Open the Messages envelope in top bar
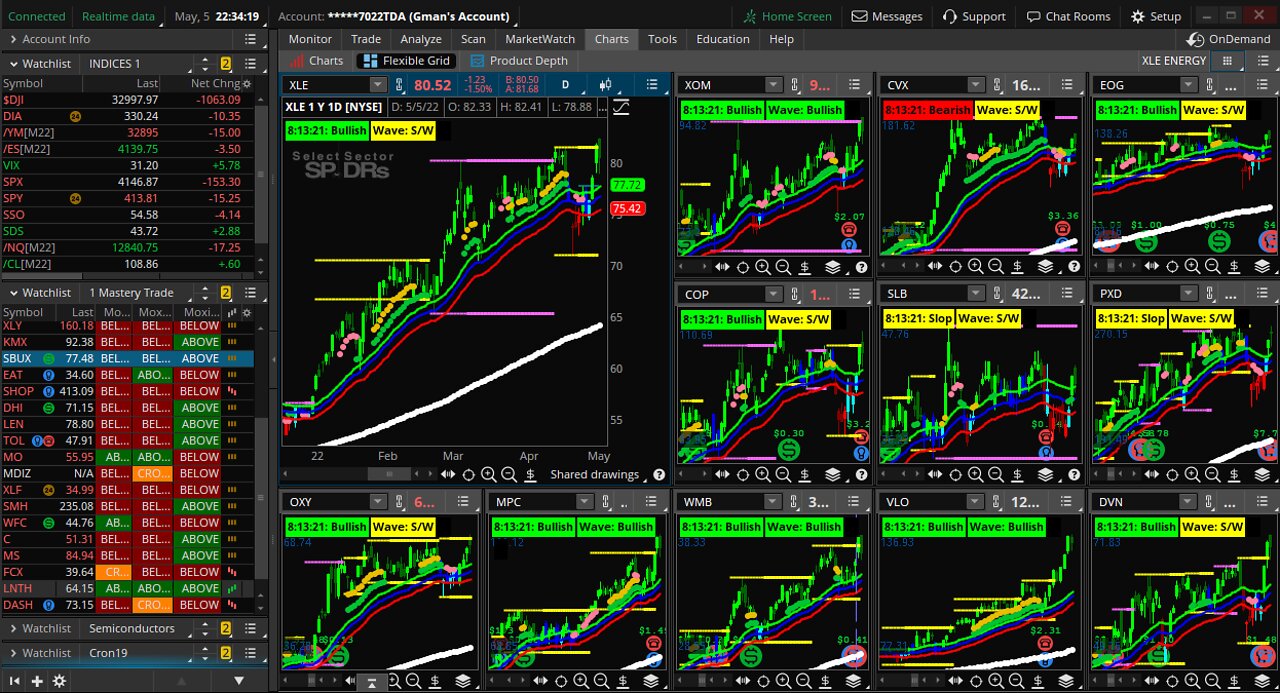The height and width of the screenshot is (693, 1280). (x=887, y=16)
